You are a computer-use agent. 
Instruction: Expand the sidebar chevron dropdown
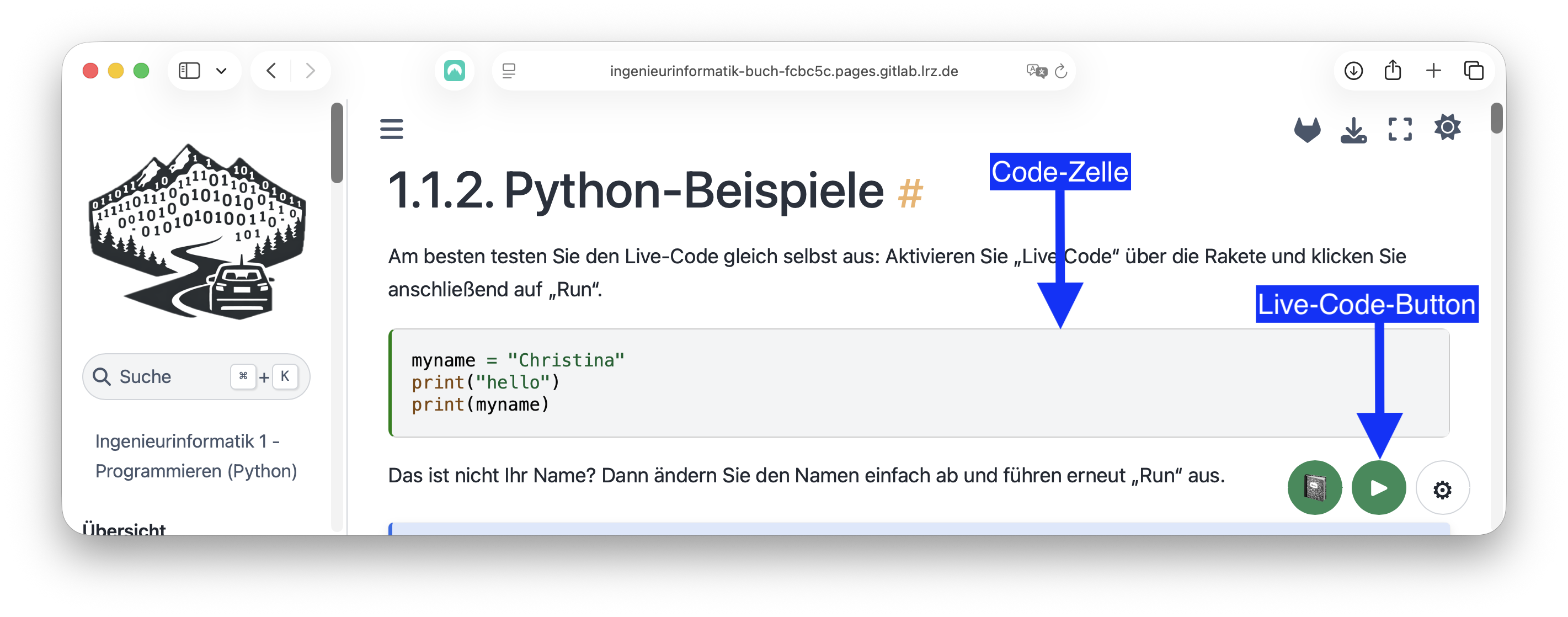[x=222, y=71]
